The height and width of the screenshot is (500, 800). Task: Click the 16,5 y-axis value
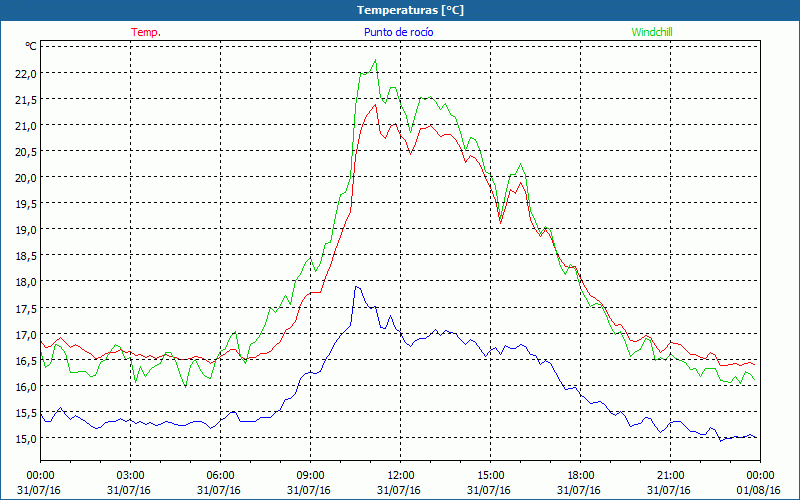click(x=27, y=361)
